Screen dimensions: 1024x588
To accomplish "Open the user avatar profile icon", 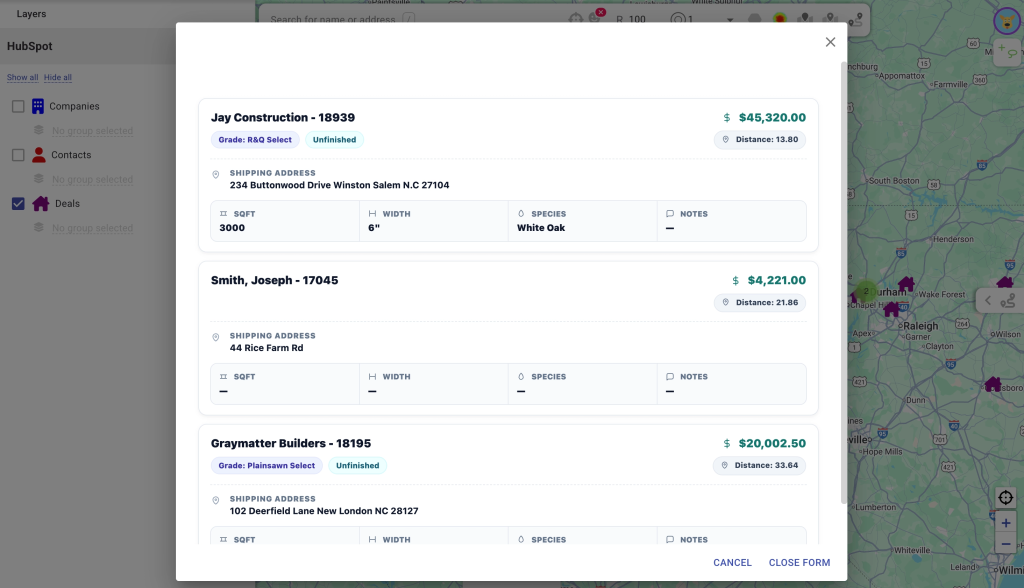I will 1006,19.
